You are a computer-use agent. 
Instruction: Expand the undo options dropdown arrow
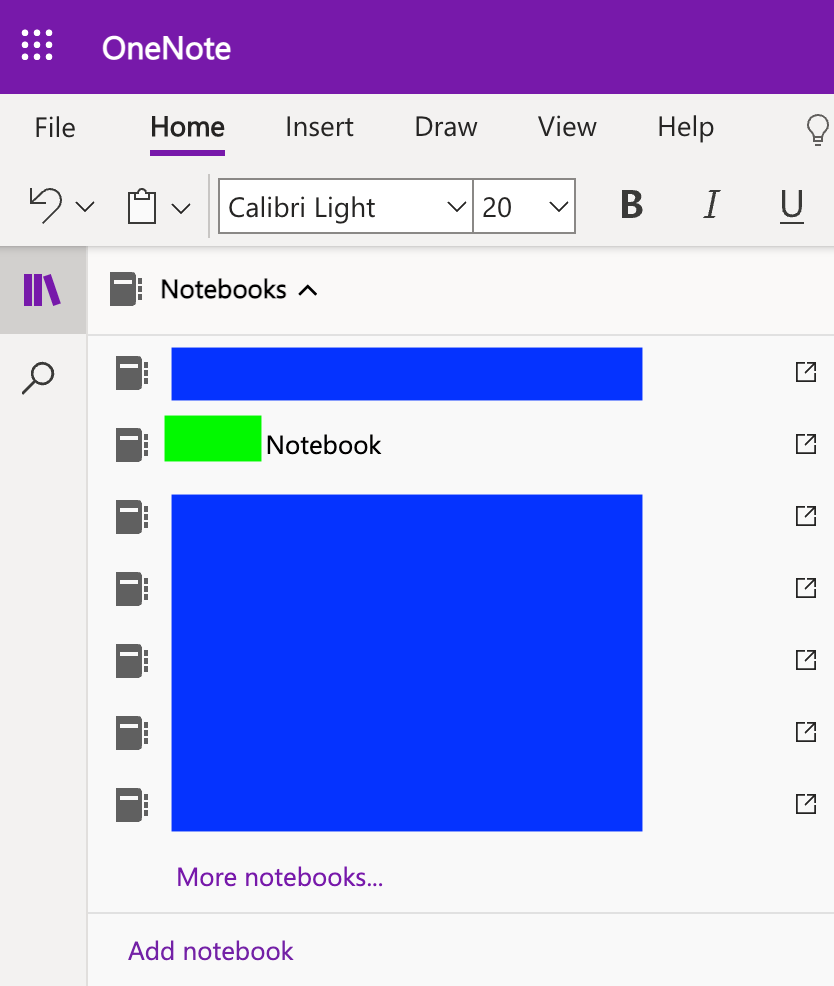[85, 206]
